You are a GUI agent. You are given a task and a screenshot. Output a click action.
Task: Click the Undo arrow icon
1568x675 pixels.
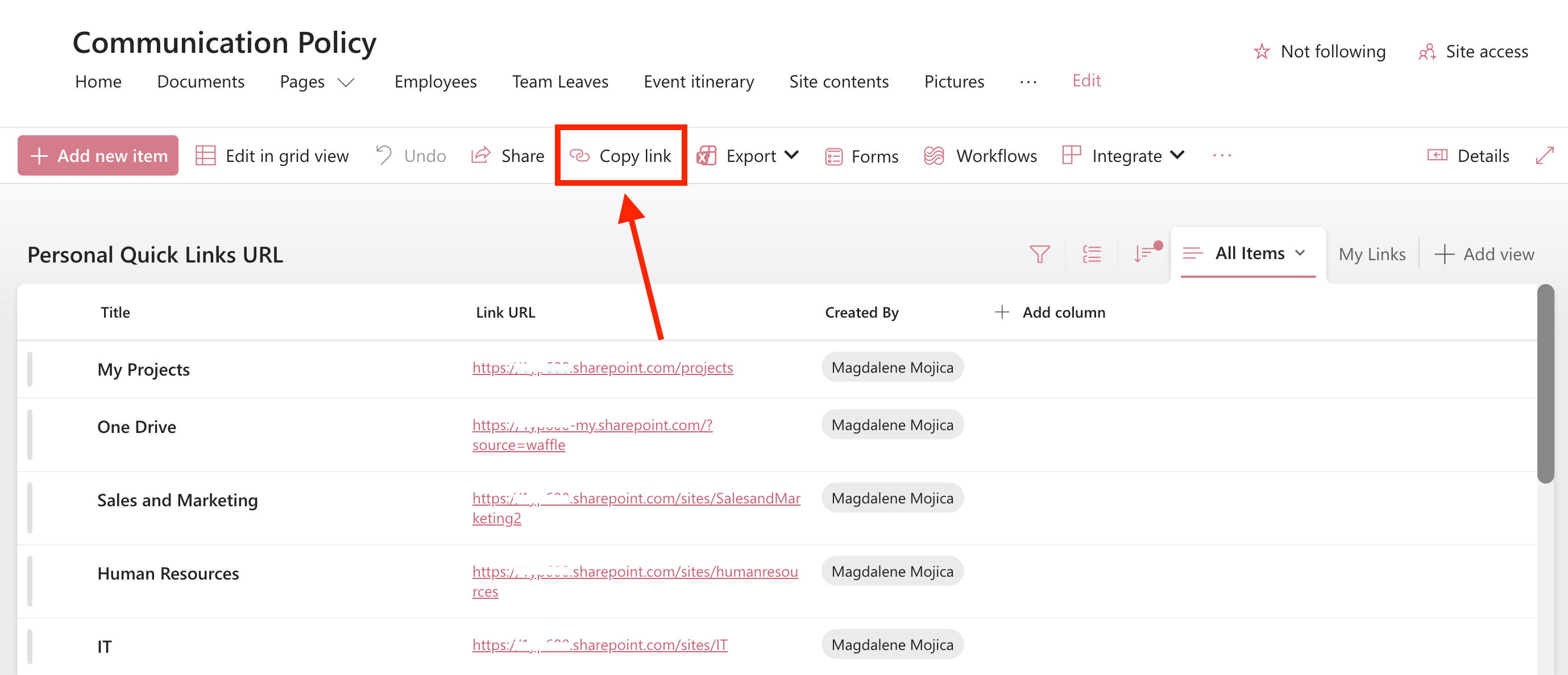[384, 155]
